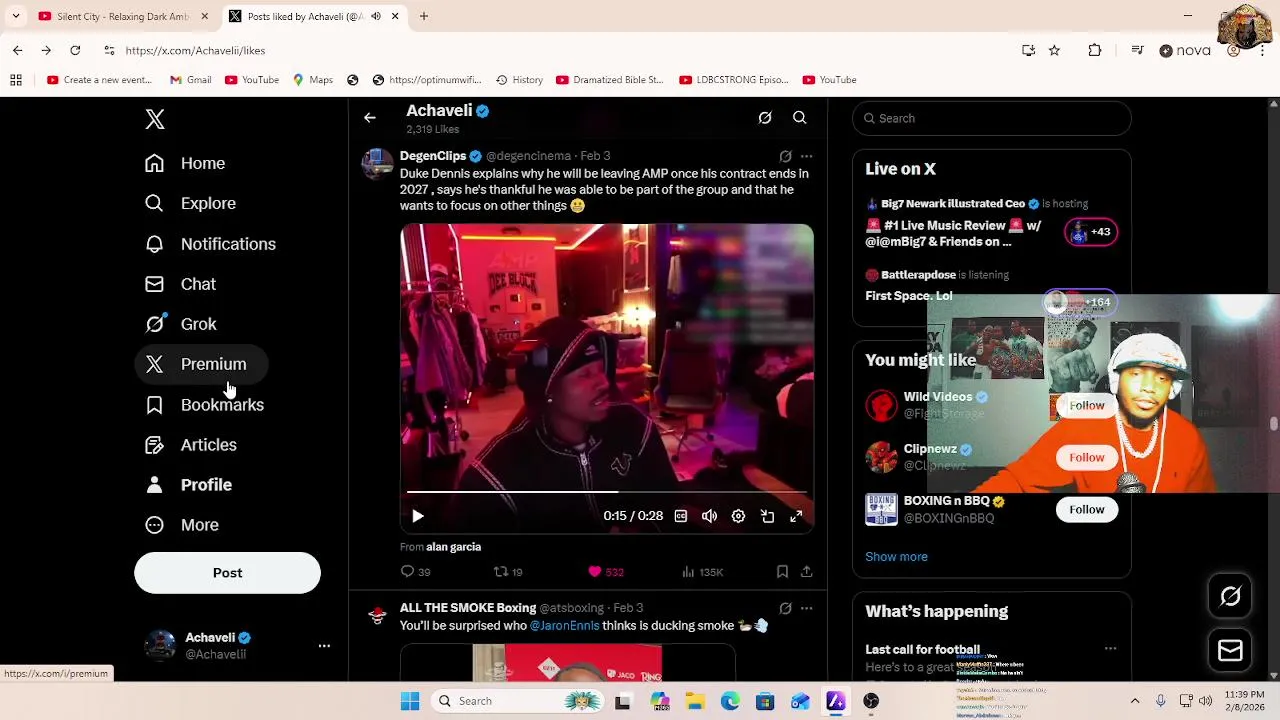Click browser back button
The image size is (1280, 720).
click(x=17, y=50)
